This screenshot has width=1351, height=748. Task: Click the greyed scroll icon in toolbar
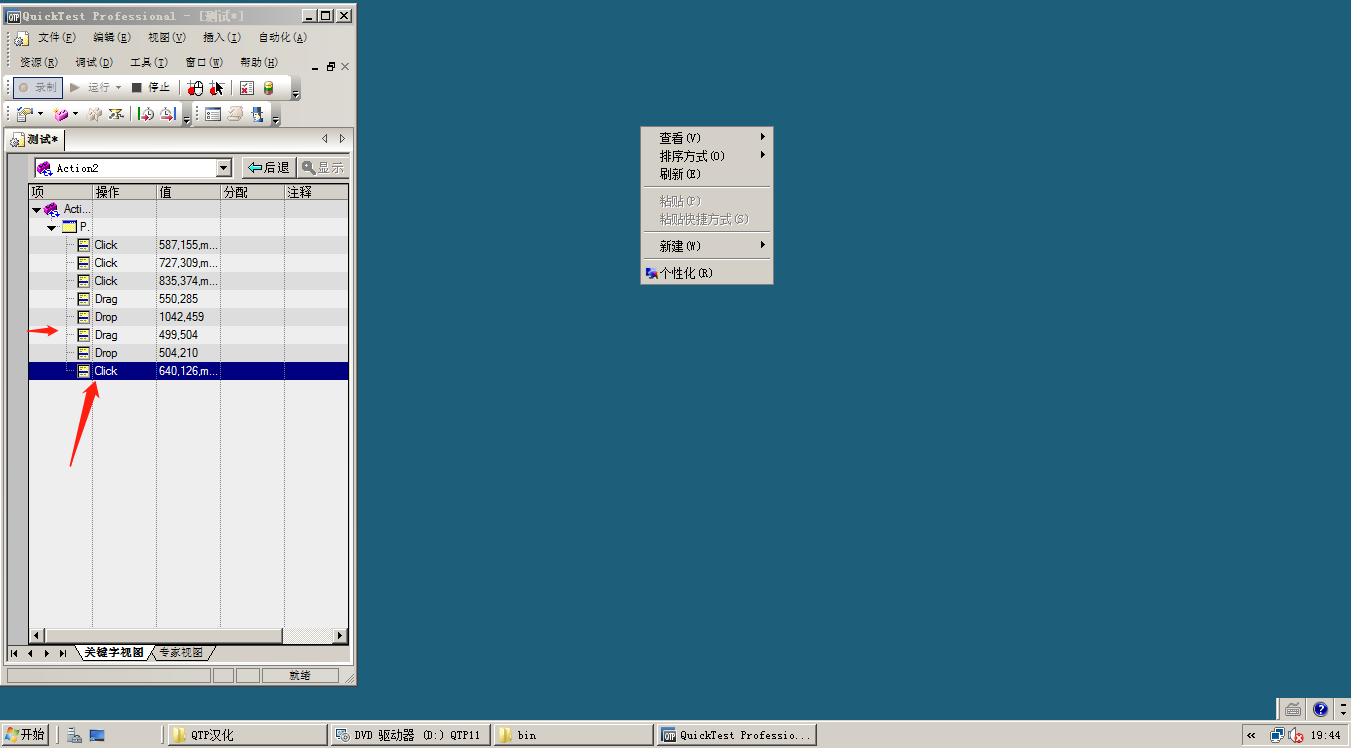pyautogui.click(x=235, y=115)
